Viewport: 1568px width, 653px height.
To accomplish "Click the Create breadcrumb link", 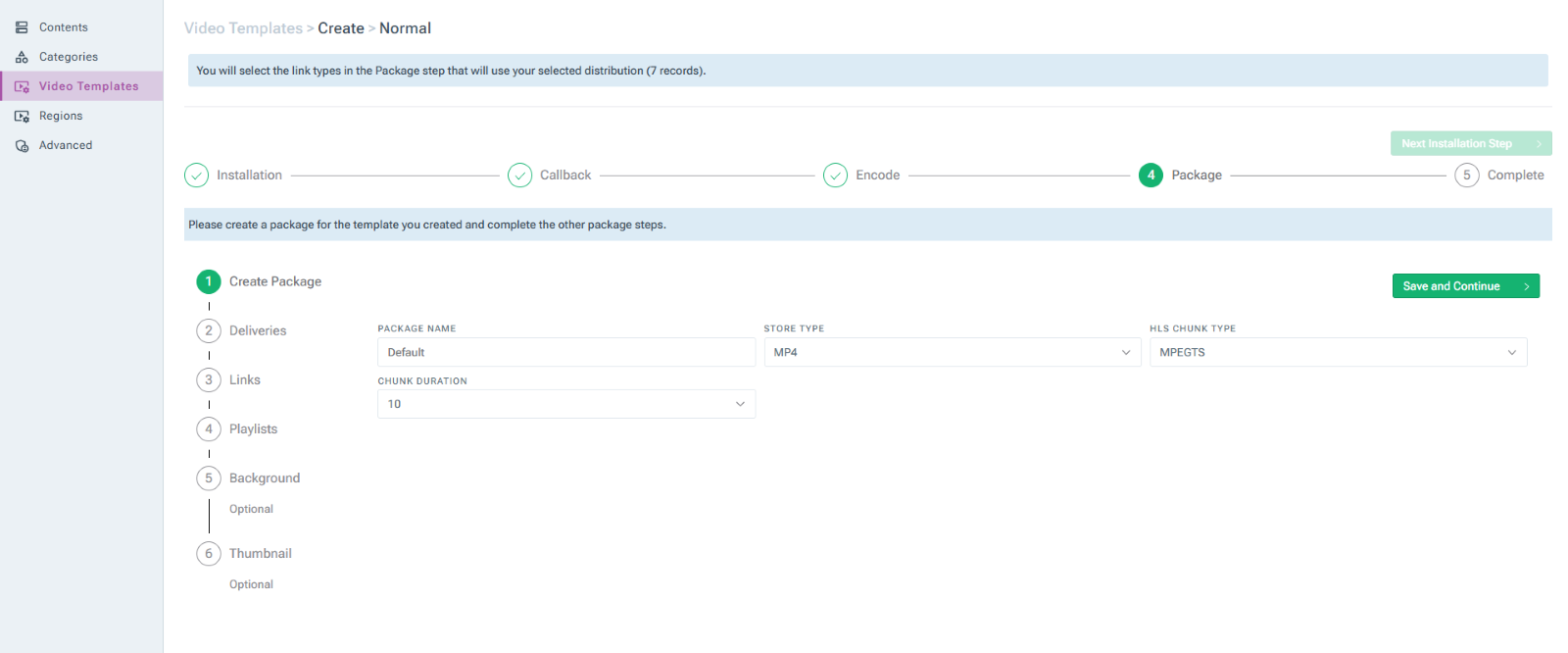I will pos(341,28).
